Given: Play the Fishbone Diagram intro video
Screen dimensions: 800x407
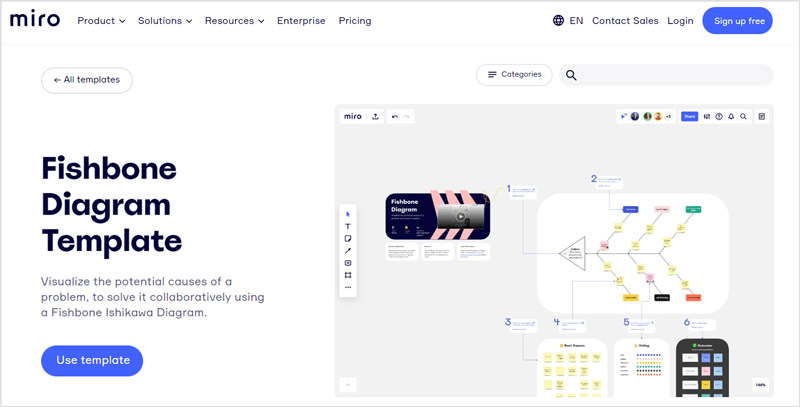Looking at the screenshot, I should 461,217.
